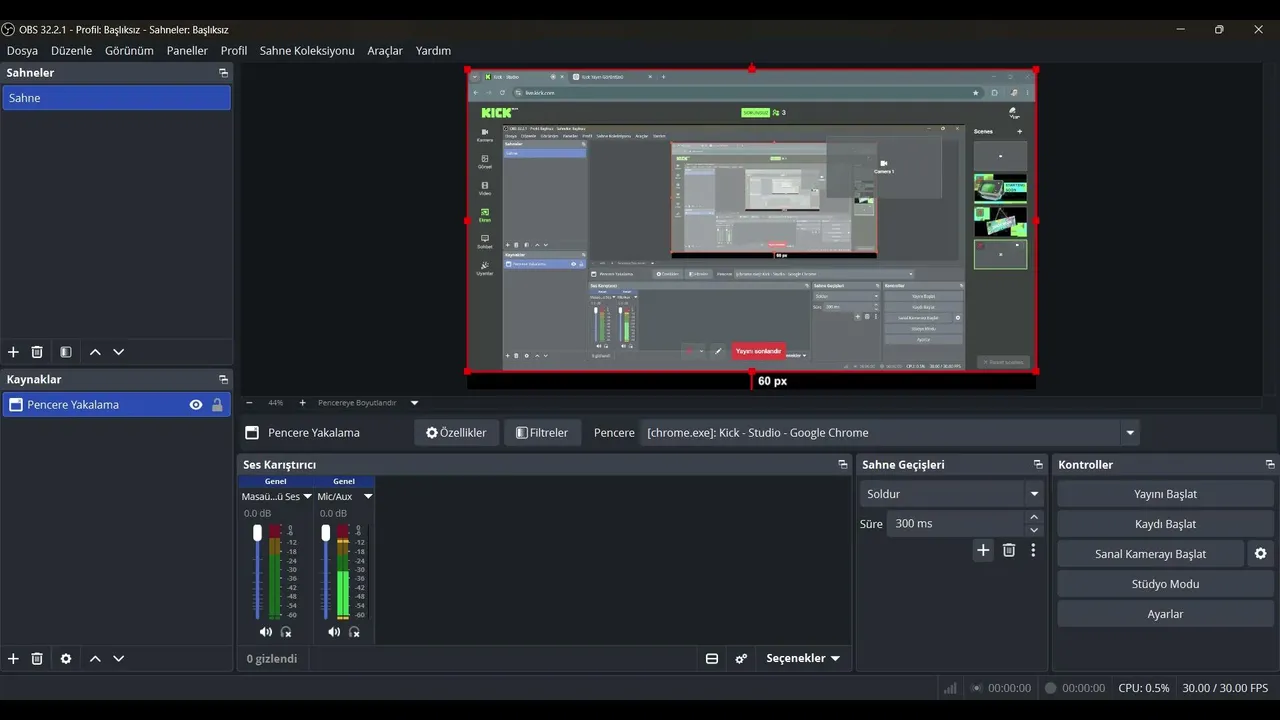Viewport: 1280px width, 720px height.
Task: Move scene up in Sahneler list
Action: 95,352
